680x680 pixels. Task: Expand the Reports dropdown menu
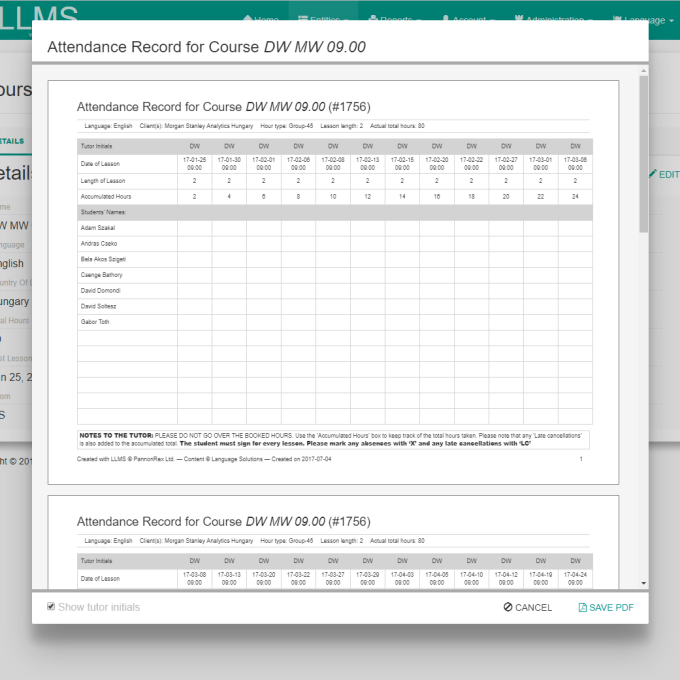(396, 19)
